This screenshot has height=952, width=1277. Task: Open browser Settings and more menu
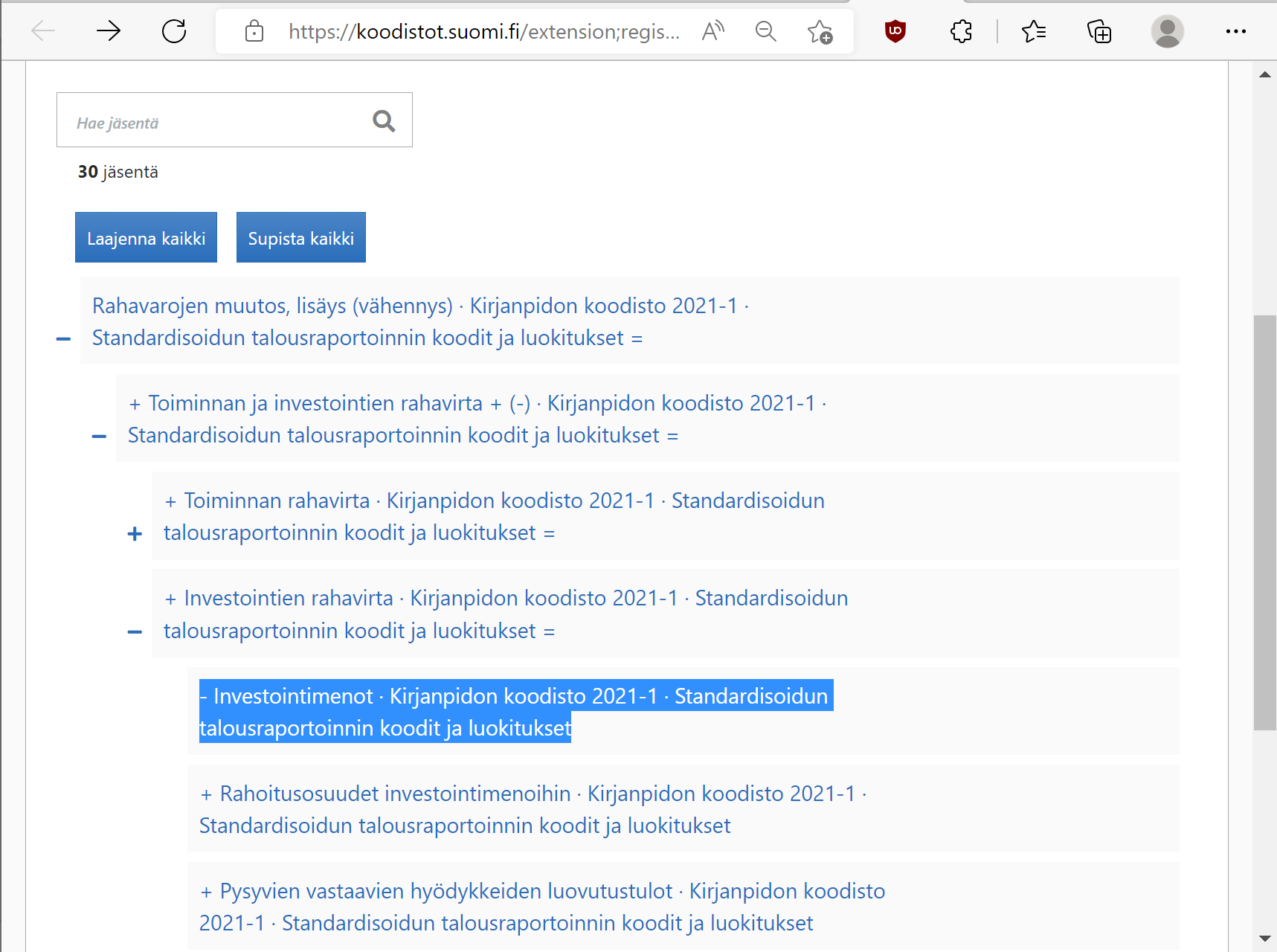[1235, 31]
